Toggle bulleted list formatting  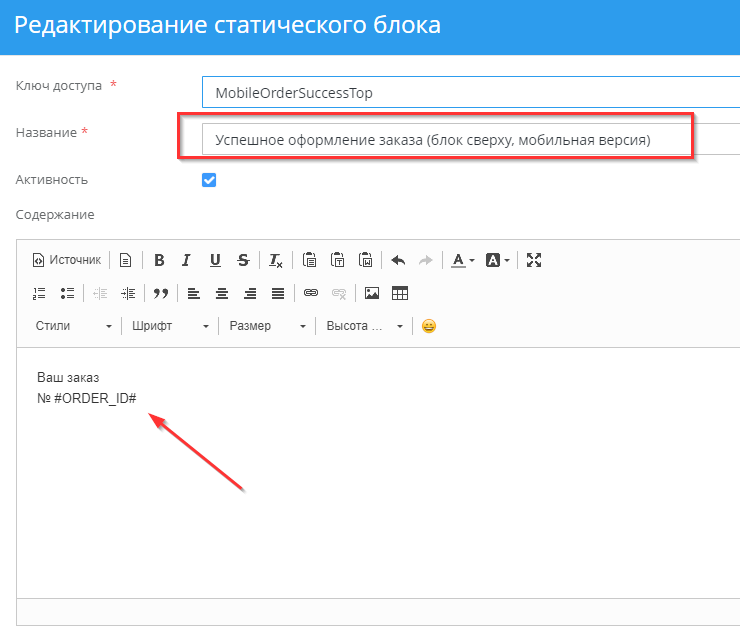click(68, 293)
